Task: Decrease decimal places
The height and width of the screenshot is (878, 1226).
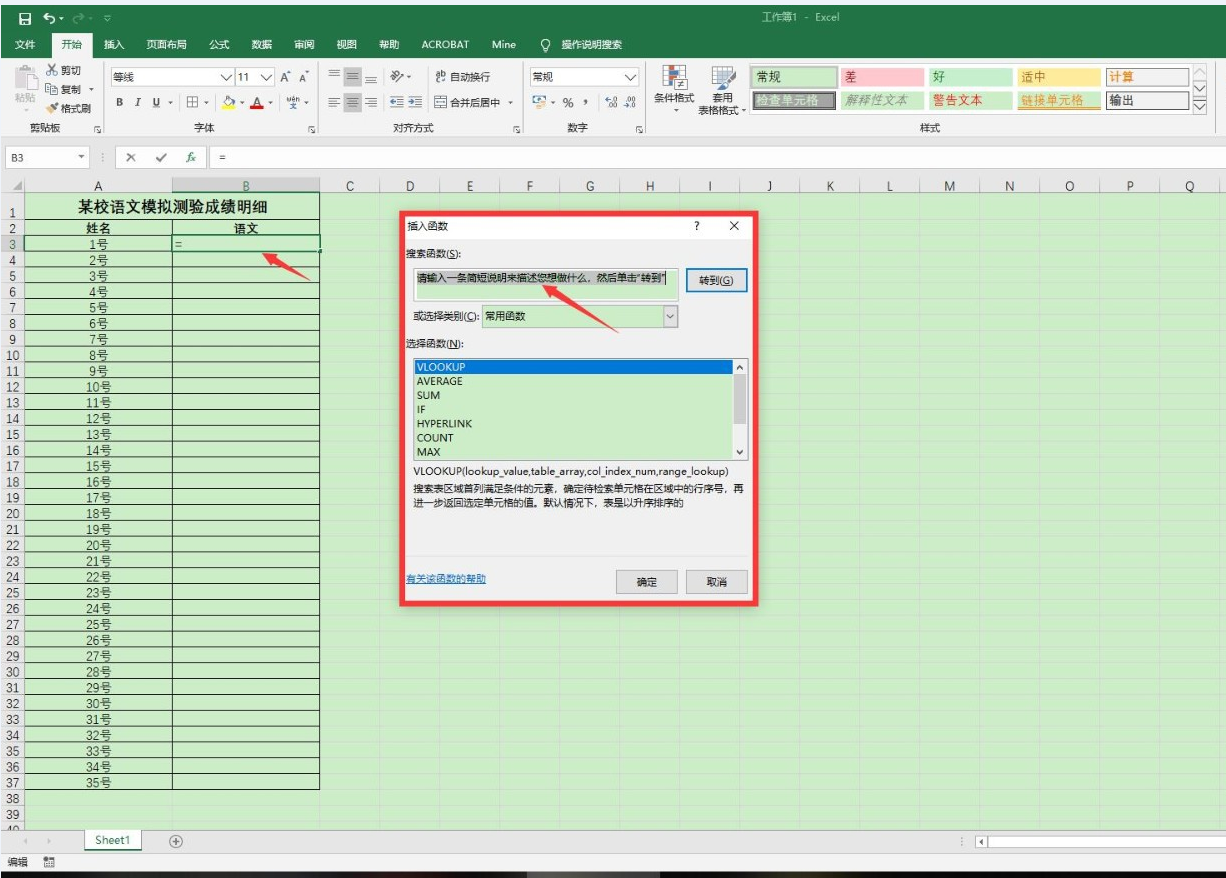Action: coord(629,102)
